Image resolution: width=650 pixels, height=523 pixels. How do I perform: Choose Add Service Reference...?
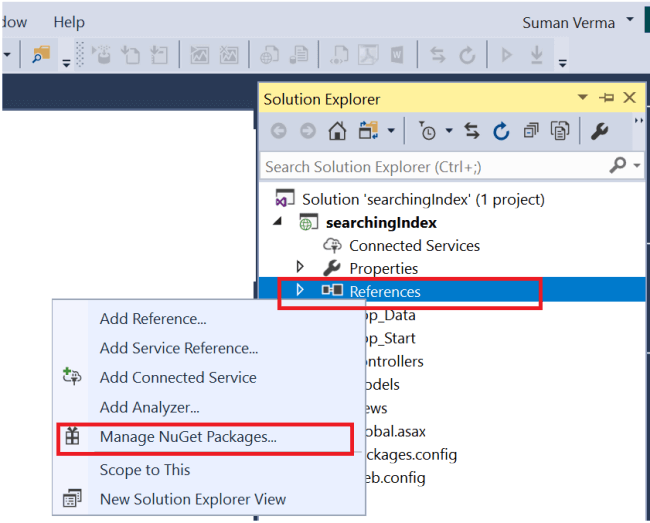pos(178,349)
